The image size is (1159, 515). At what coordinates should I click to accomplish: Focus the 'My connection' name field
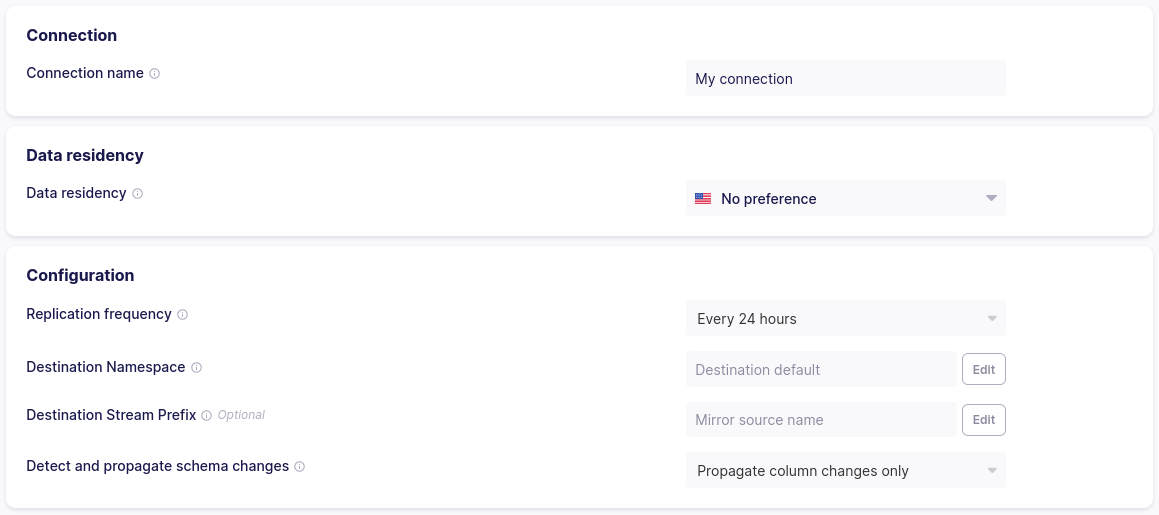pyautogui.click(x=845, y=79)
